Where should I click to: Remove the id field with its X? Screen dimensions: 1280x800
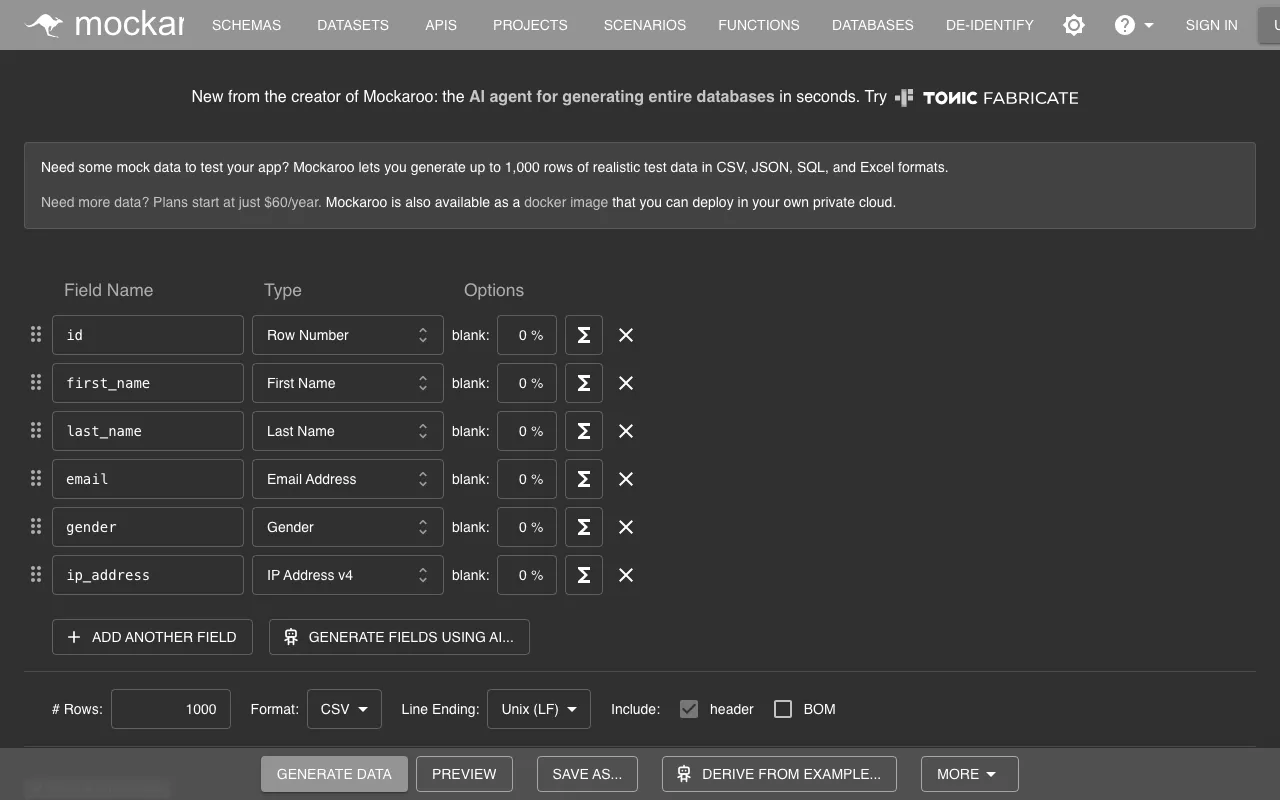pos(626,335)
